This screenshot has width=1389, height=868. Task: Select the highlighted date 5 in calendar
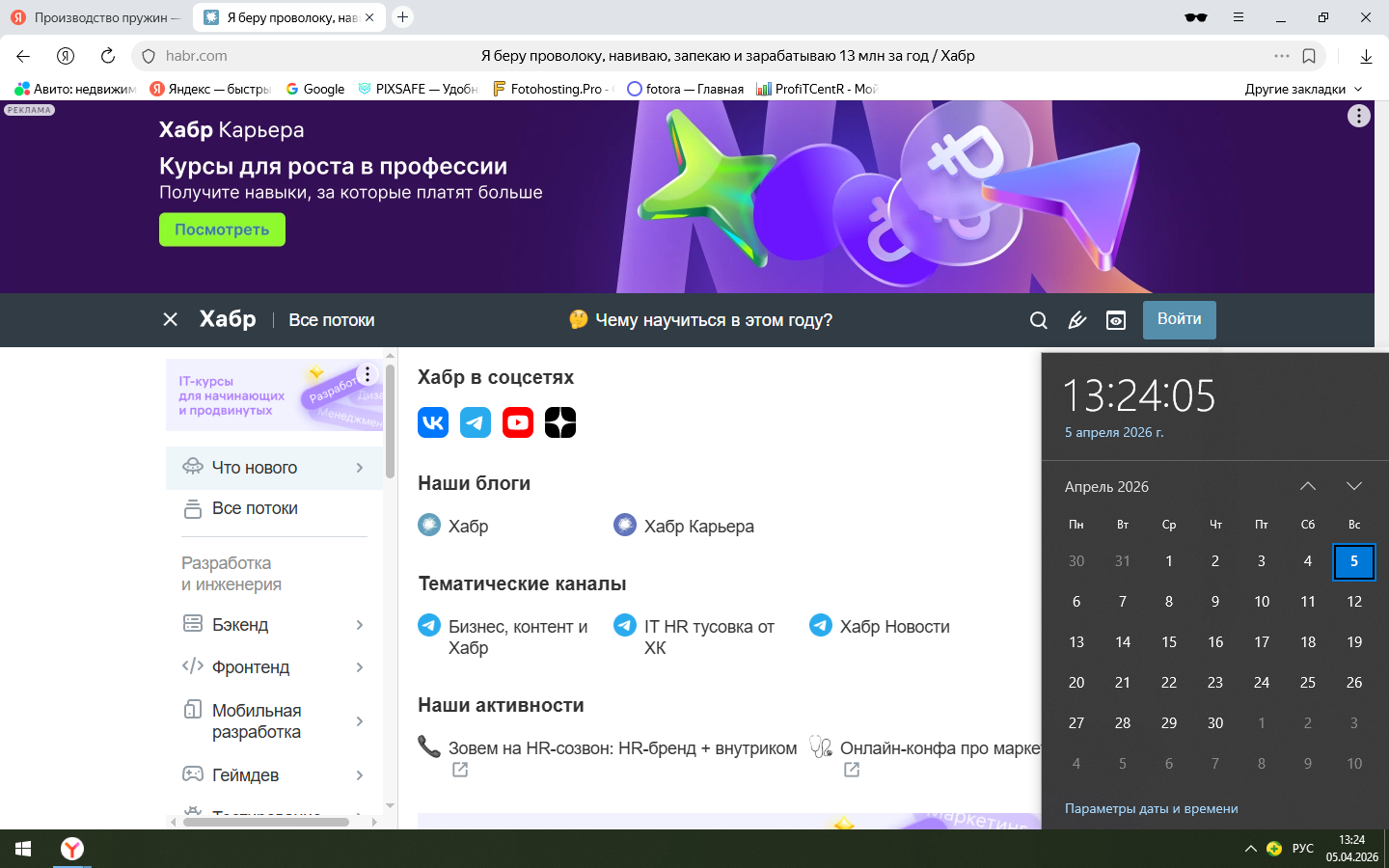(1354, 561)
